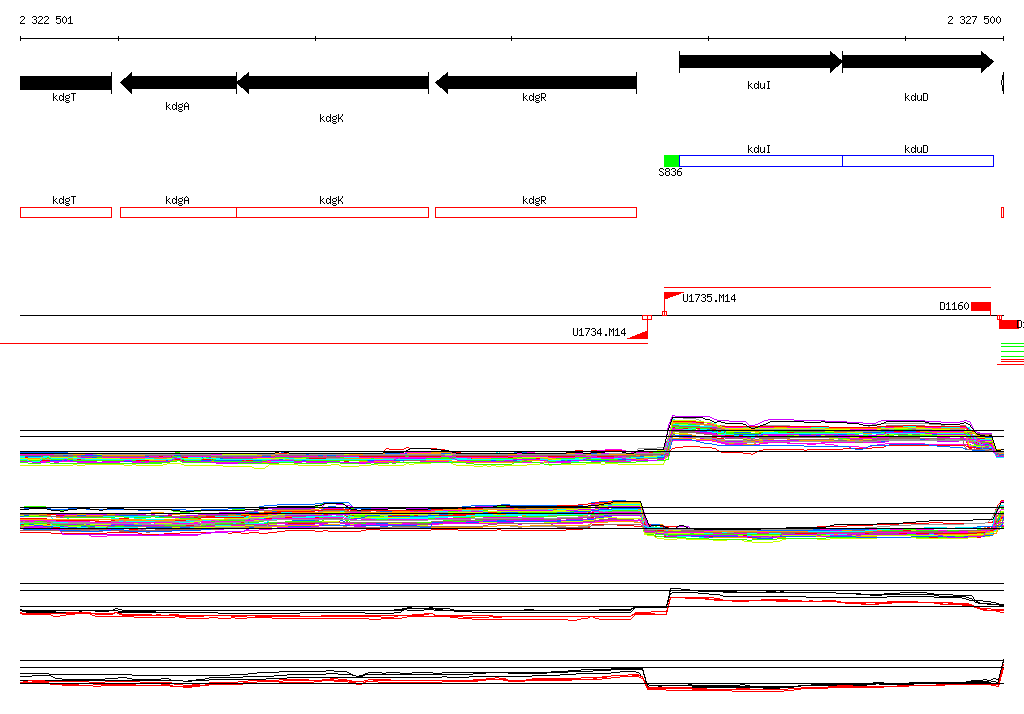Click the black kdgT gene arrow
The image size is (1024, 714).
click(x=65, y=83)
